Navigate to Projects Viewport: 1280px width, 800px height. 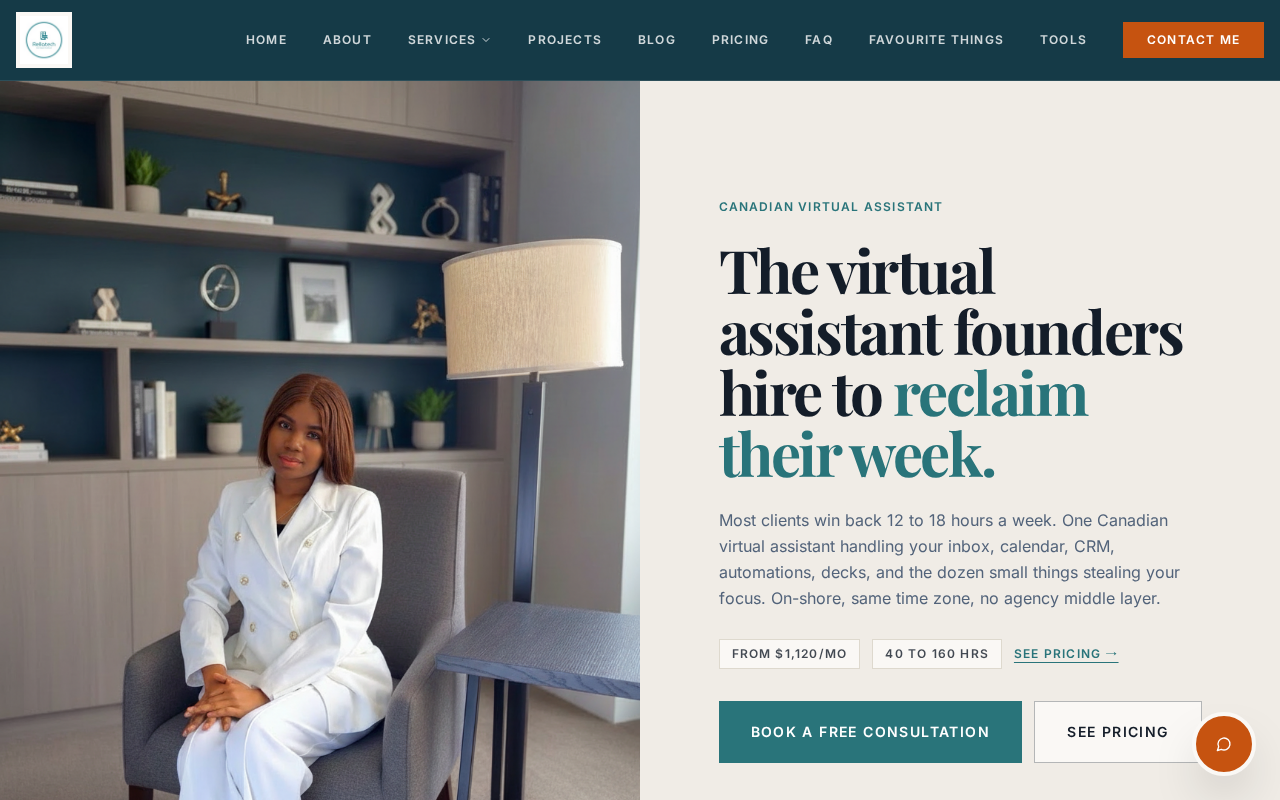click(565, 40)
